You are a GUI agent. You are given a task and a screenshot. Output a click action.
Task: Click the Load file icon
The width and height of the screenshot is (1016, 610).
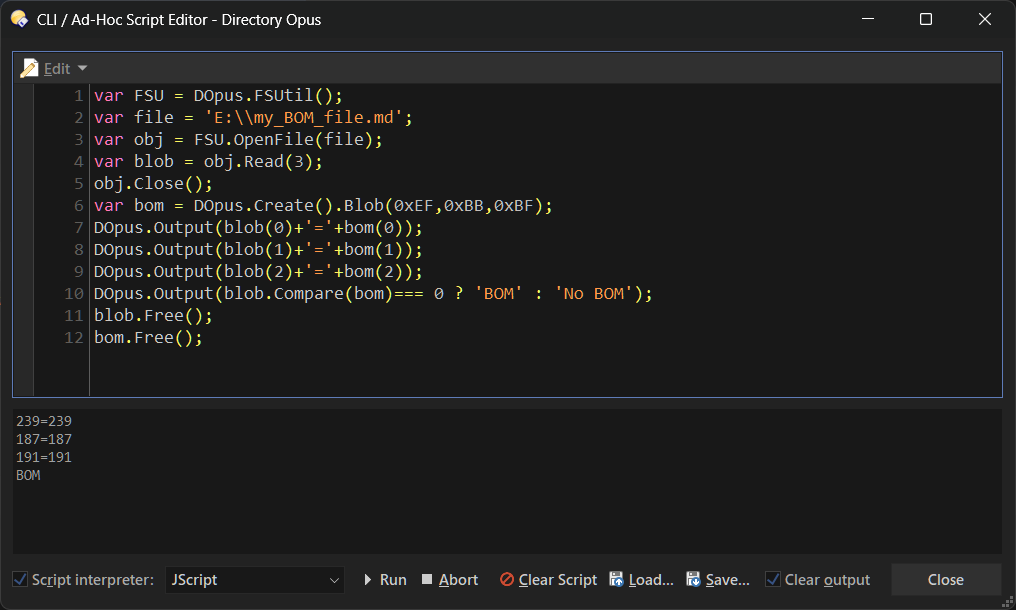[x=617, y=580]
